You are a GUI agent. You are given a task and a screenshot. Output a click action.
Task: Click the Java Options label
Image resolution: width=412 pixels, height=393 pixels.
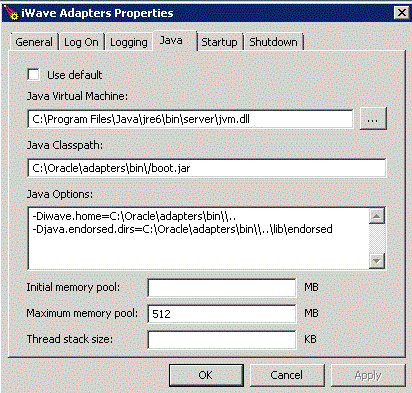[x=60, y=194]
